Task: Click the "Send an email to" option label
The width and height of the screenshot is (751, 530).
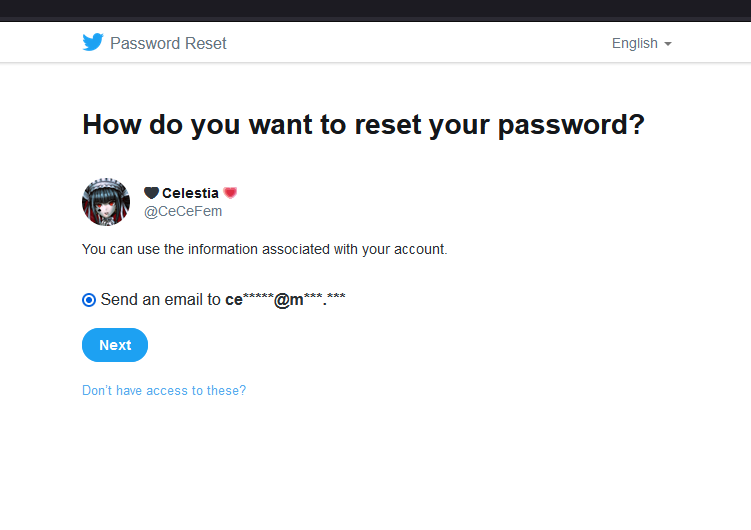Action: (x=161, y=299)
